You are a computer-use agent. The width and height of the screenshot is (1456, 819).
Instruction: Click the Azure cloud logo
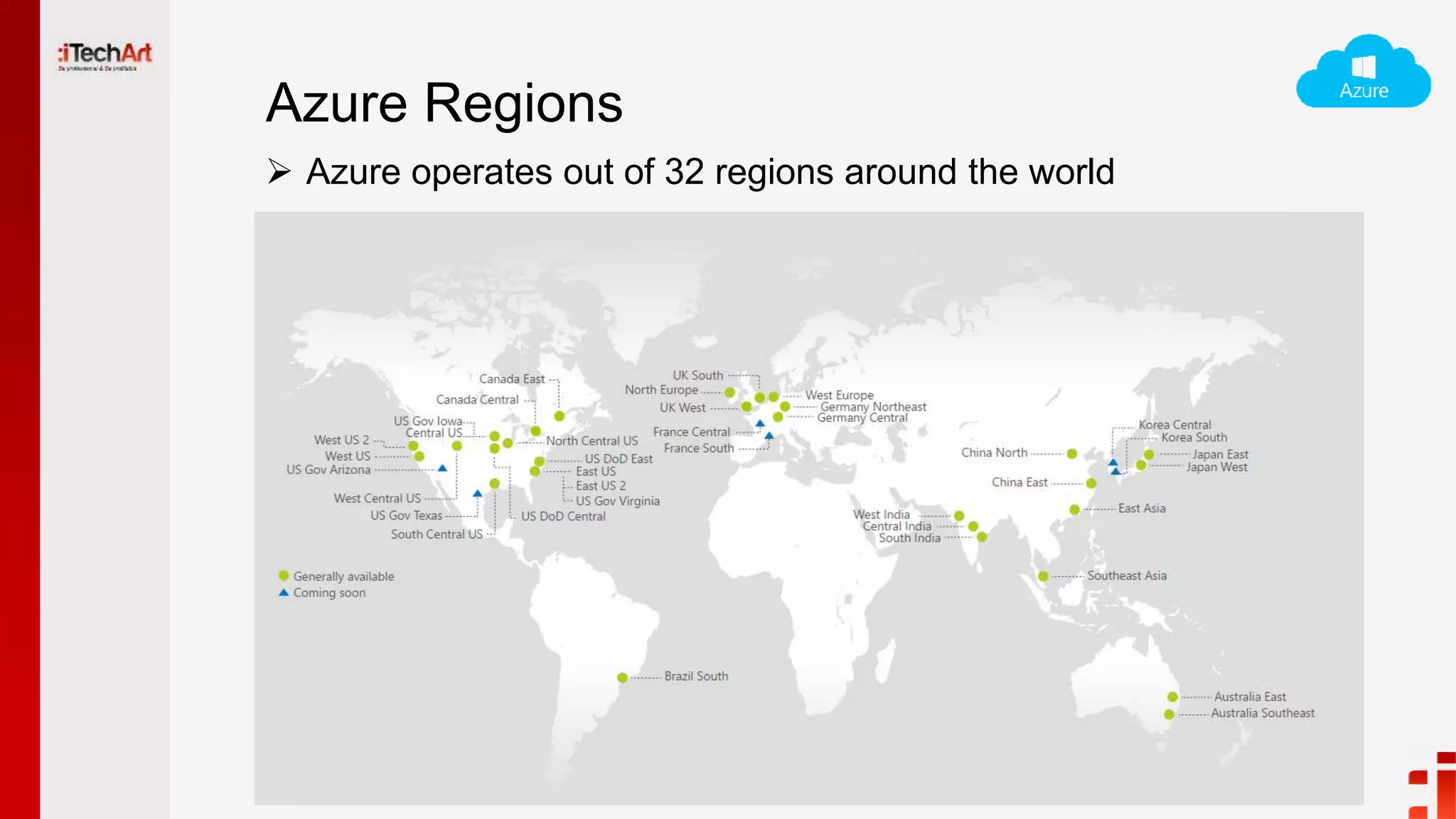[x=1364, y=71]
